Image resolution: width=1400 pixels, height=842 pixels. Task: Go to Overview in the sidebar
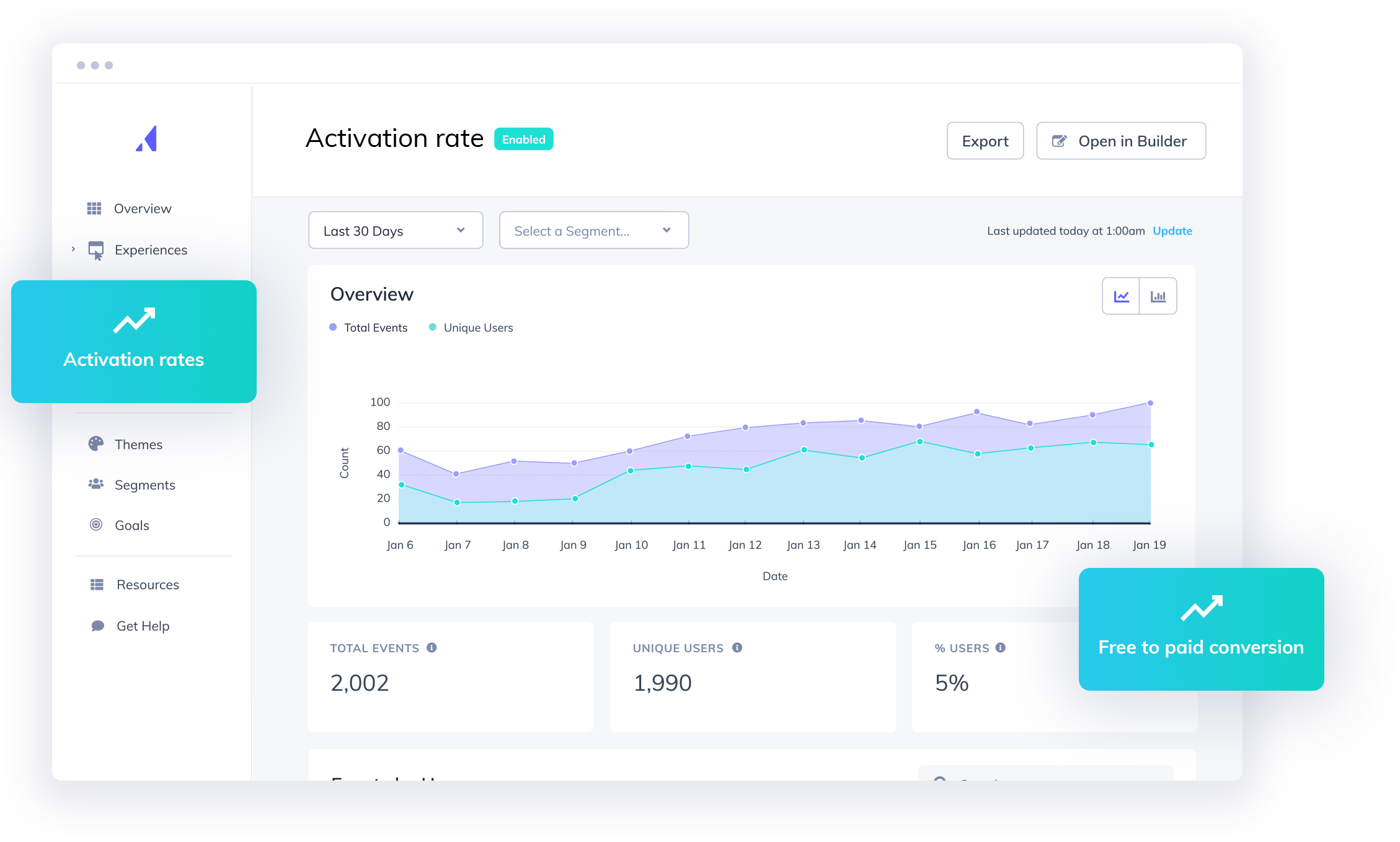(143, 208)
